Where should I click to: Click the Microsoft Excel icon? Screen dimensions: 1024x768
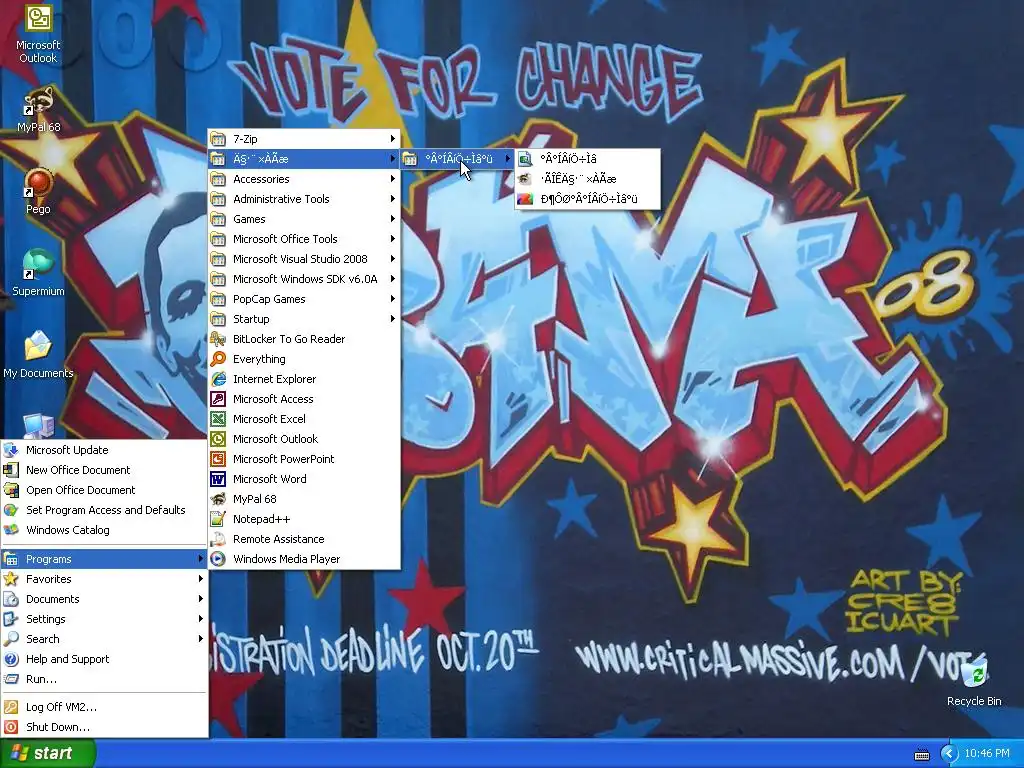[218, 419]
